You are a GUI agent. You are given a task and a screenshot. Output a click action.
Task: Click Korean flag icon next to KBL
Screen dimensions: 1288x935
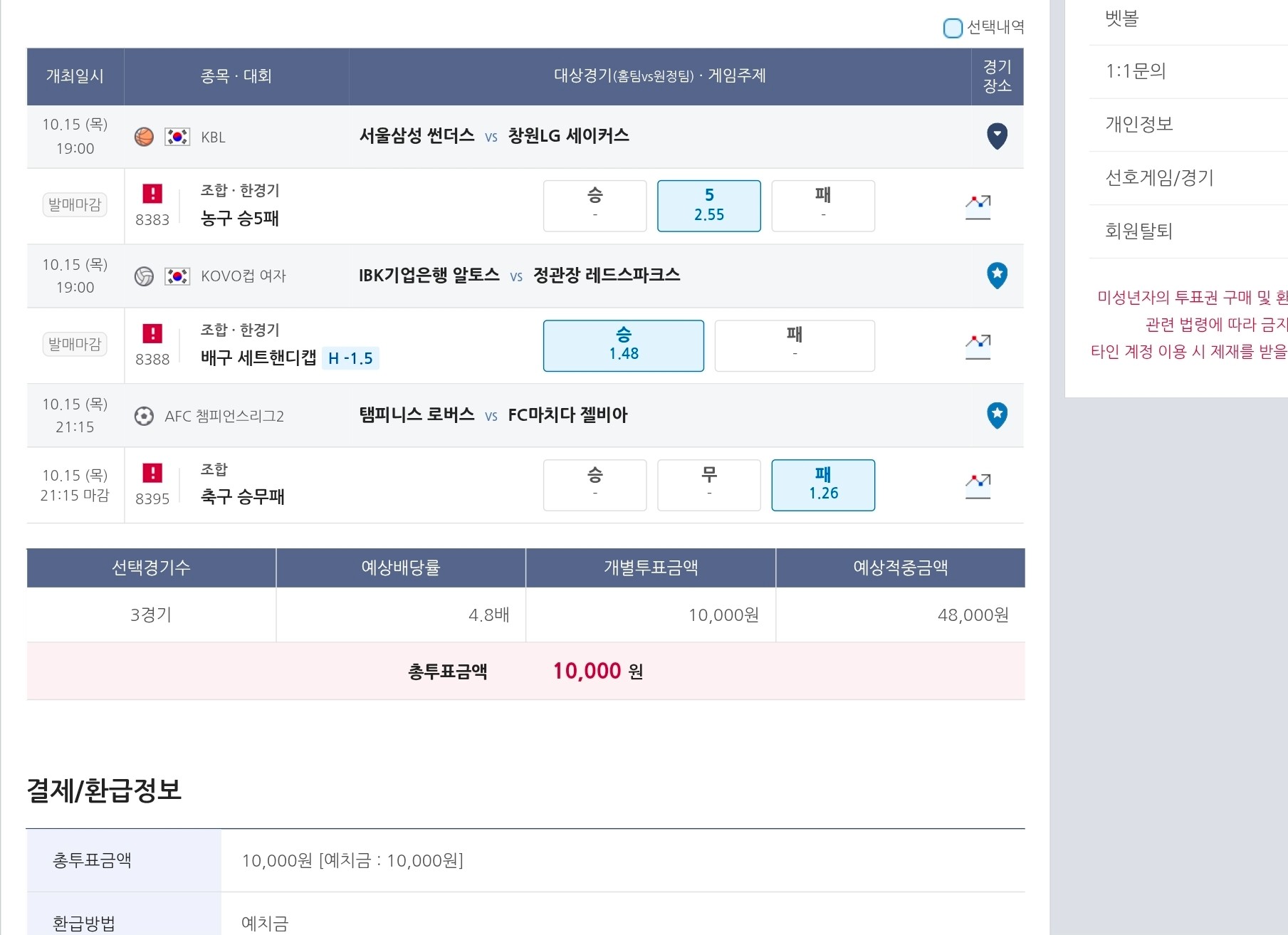point(177,137)
